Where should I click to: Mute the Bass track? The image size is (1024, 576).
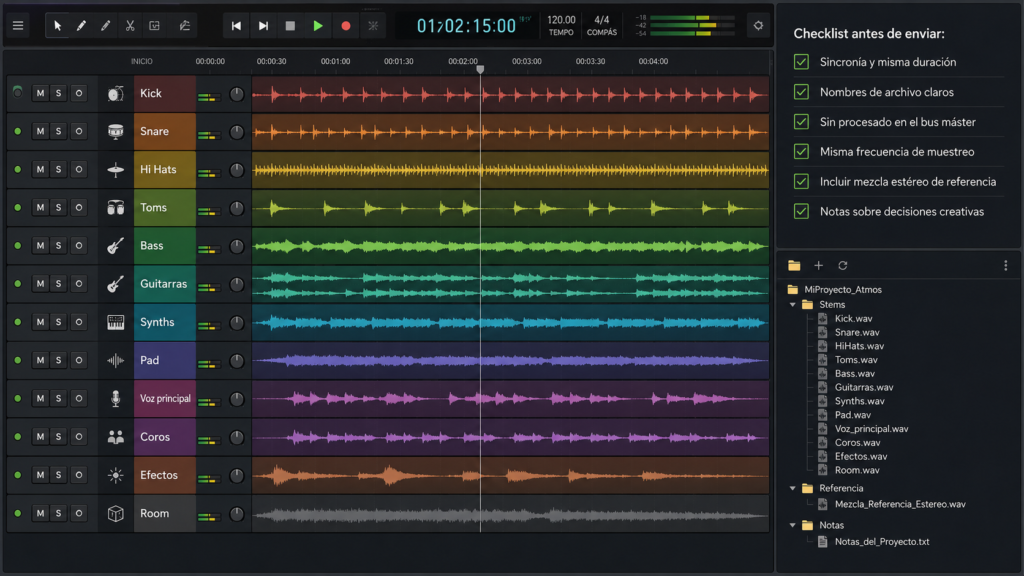coord(40,246)
